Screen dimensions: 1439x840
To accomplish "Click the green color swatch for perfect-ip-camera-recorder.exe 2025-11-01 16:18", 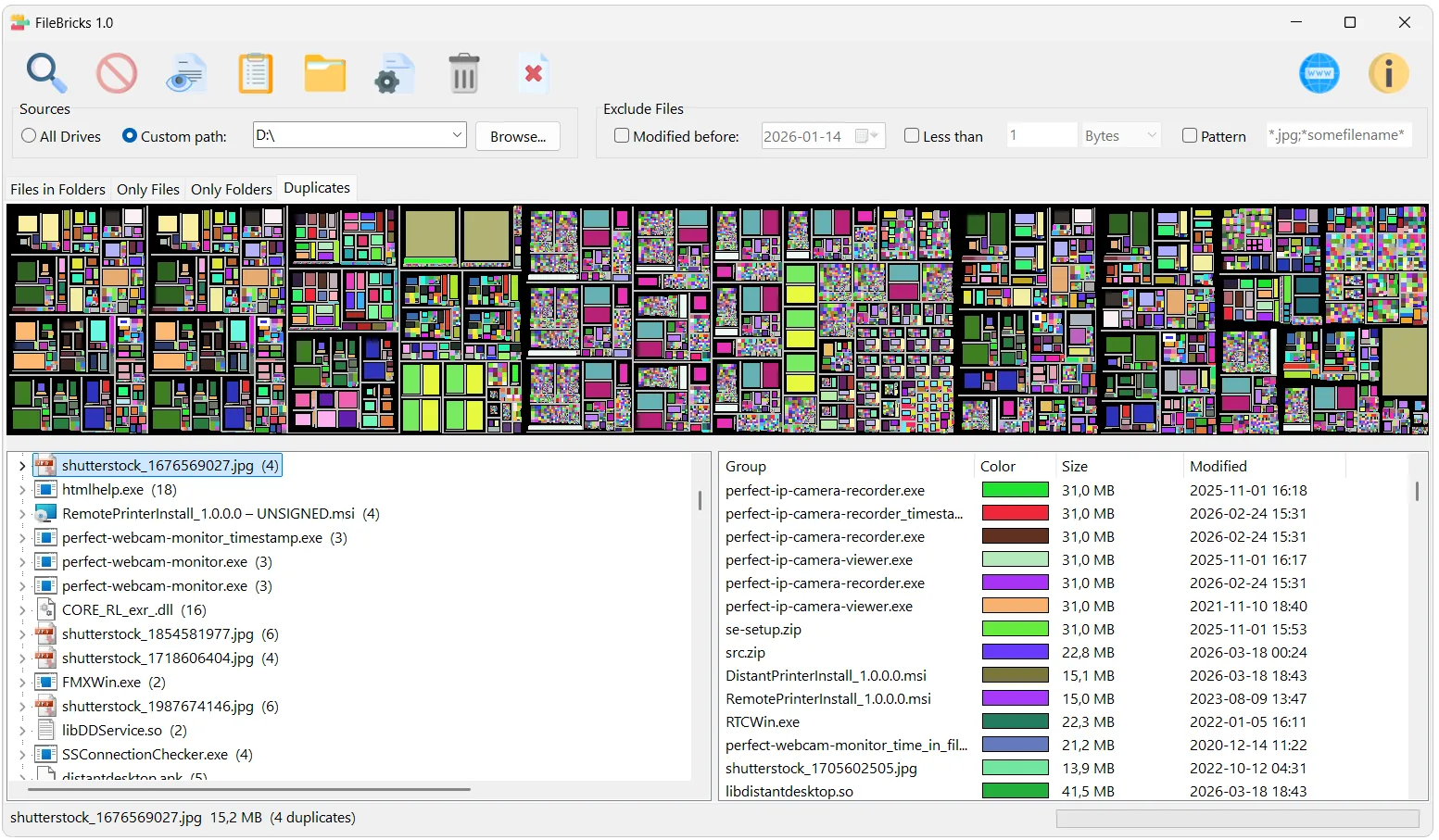I will [1016, 490].
